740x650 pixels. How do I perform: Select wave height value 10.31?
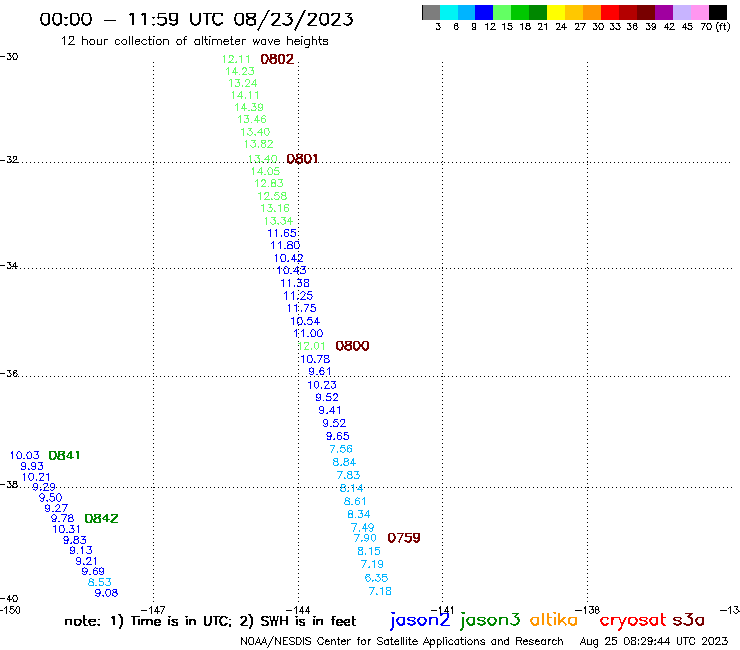[x=66, y=529]
